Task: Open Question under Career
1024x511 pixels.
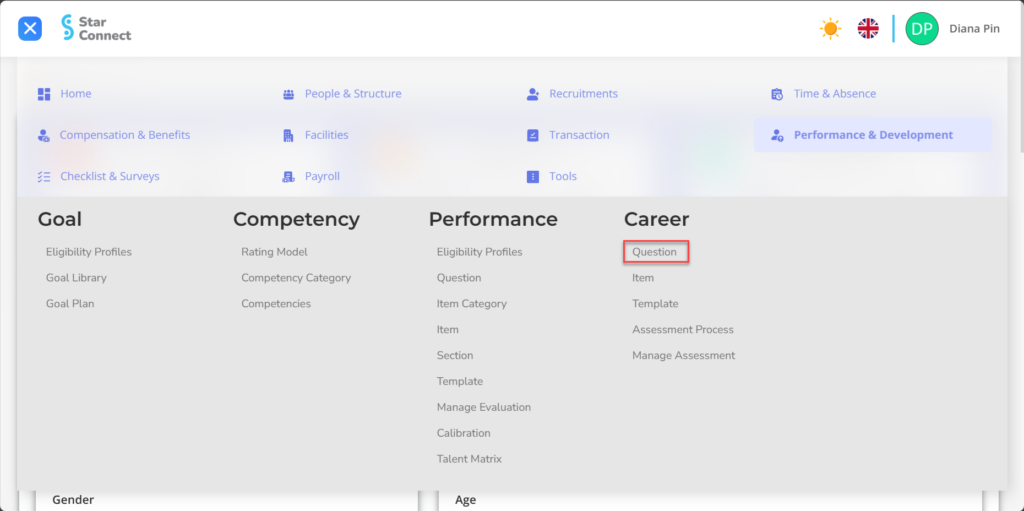Action: [x=655, y=252]
